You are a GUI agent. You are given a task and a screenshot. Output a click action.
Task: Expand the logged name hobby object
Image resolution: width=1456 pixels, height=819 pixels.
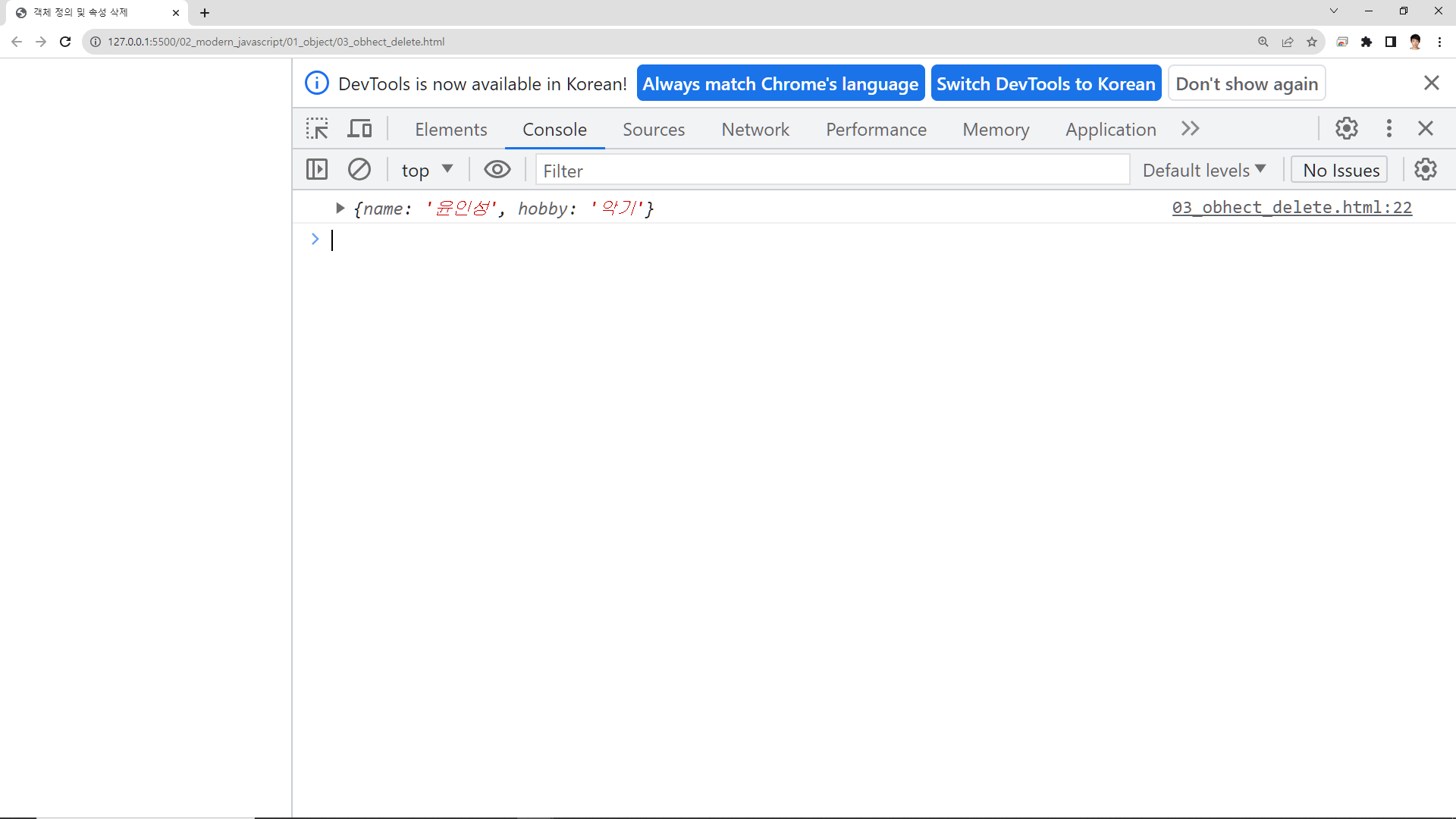click(340, 208)
